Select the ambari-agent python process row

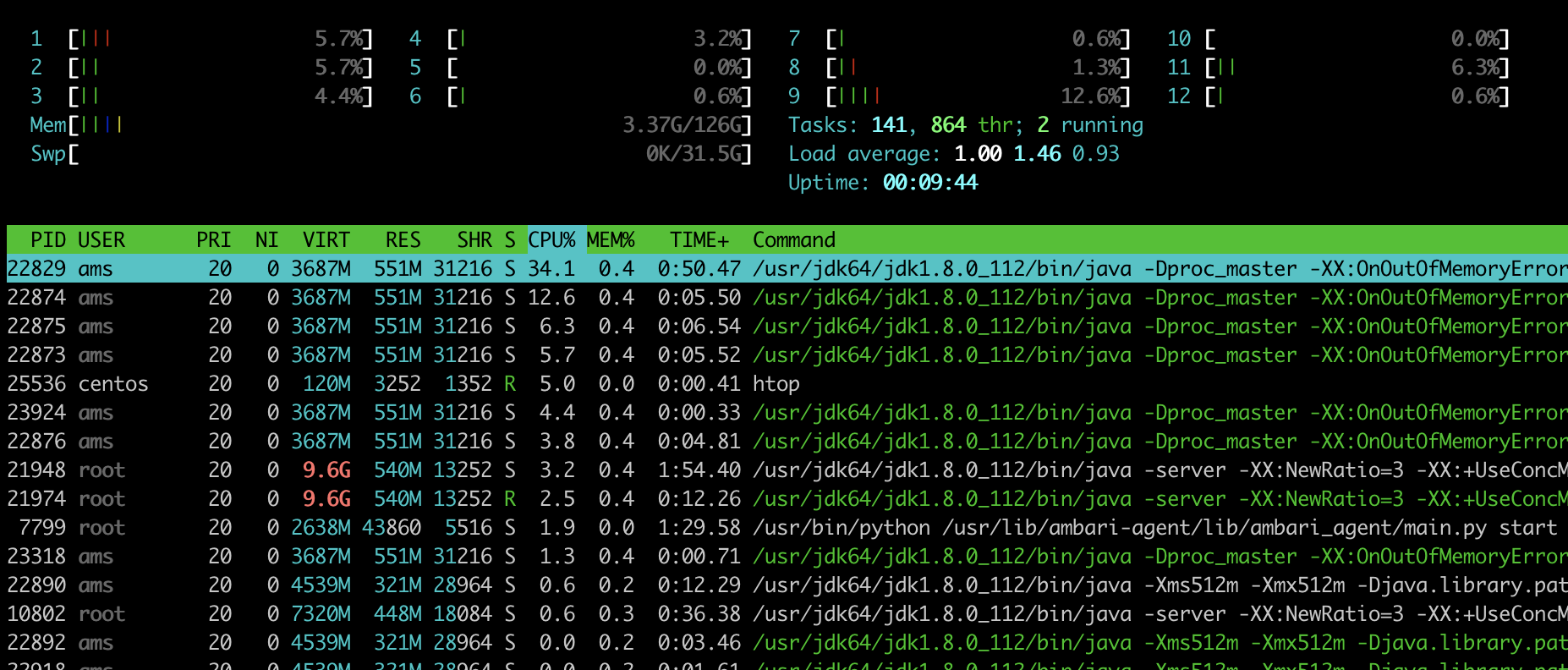(x=784, y=528)
